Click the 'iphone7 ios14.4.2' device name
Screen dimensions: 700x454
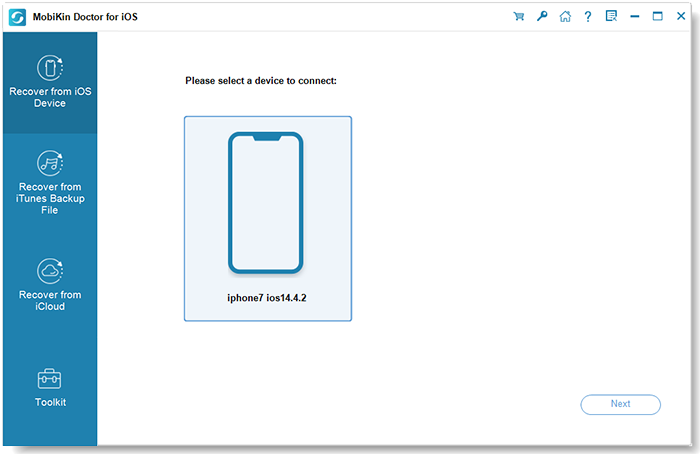267,298
